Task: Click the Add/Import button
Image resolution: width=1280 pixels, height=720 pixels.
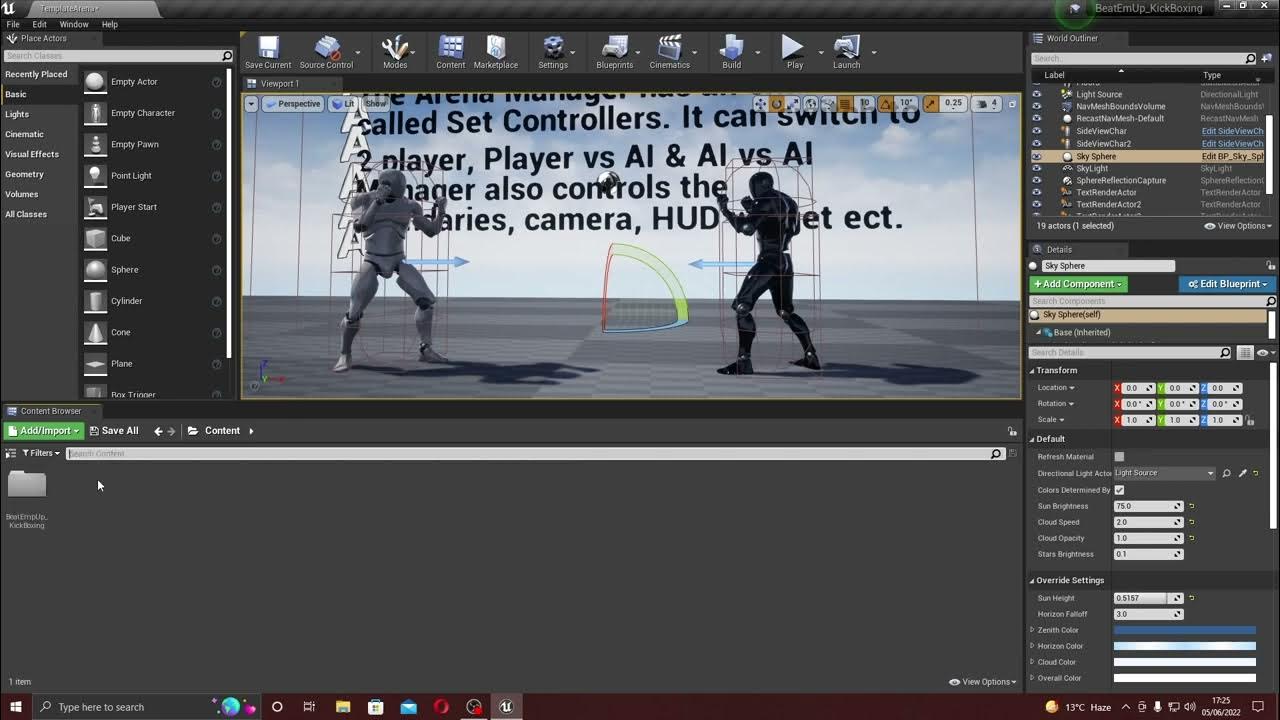Action: coord(43,431)
